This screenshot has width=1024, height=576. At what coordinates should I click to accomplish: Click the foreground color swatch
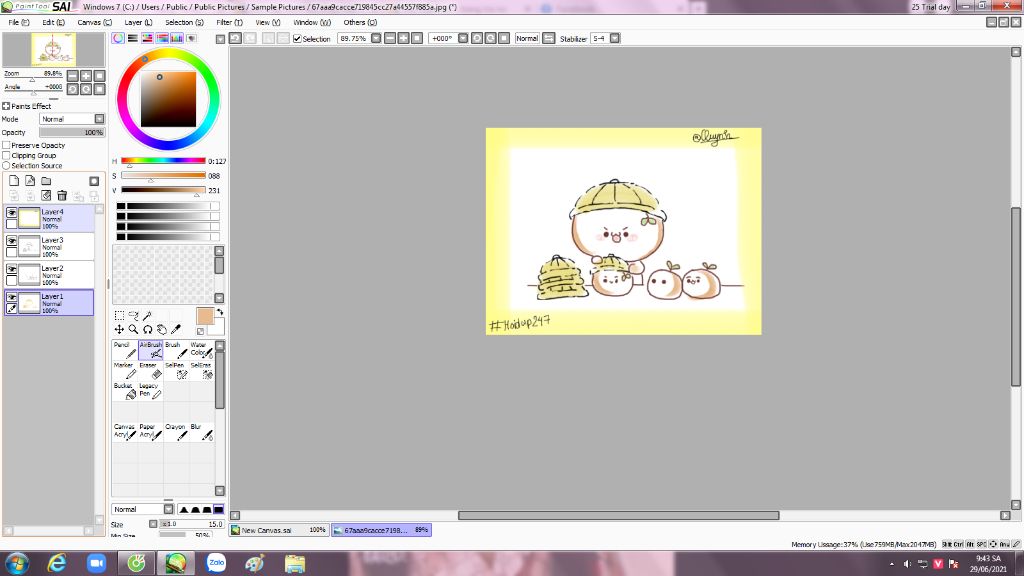point(205,317)
